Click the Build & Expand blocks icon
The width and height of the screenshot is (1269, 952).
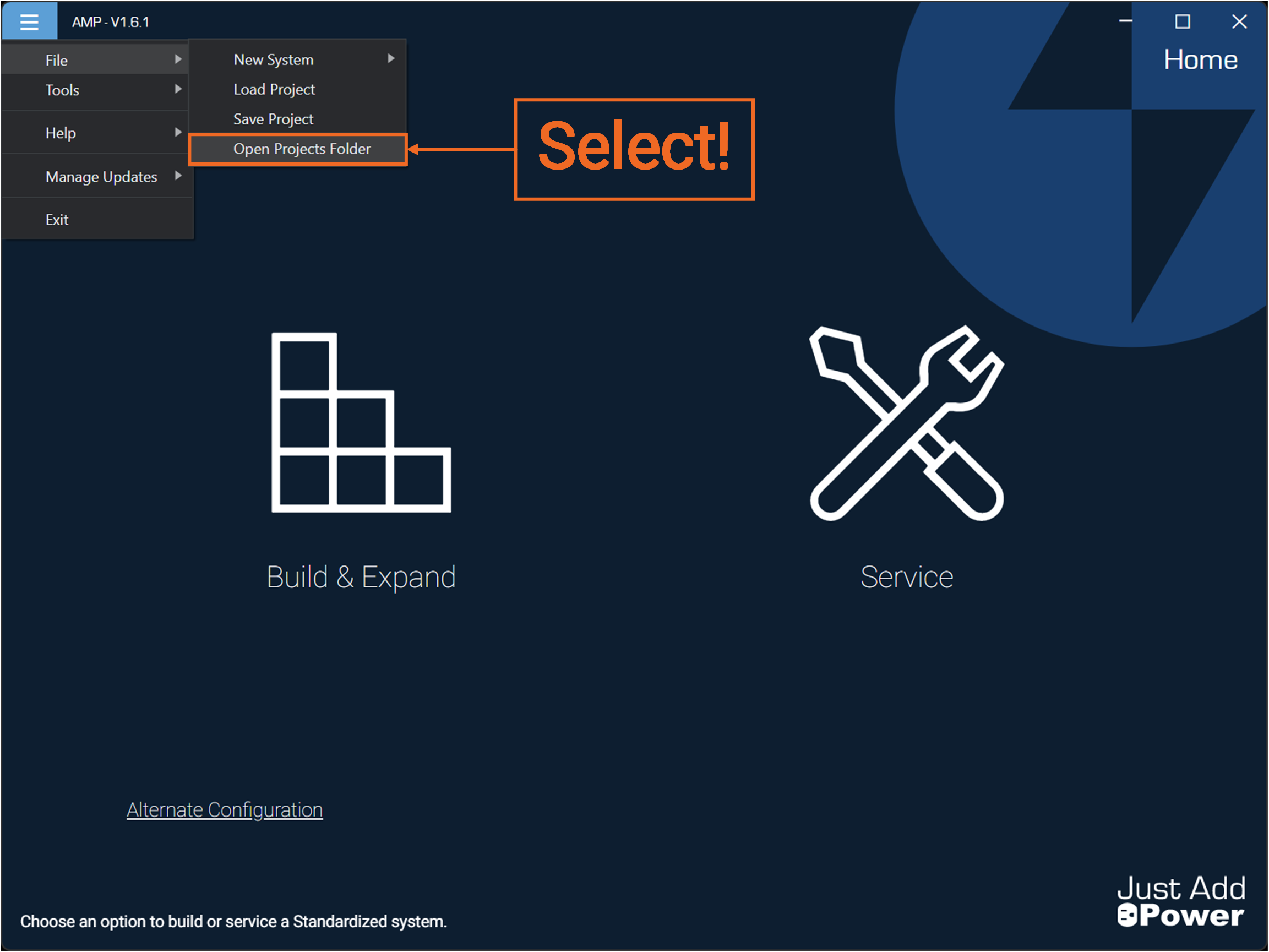coord(361,422)
